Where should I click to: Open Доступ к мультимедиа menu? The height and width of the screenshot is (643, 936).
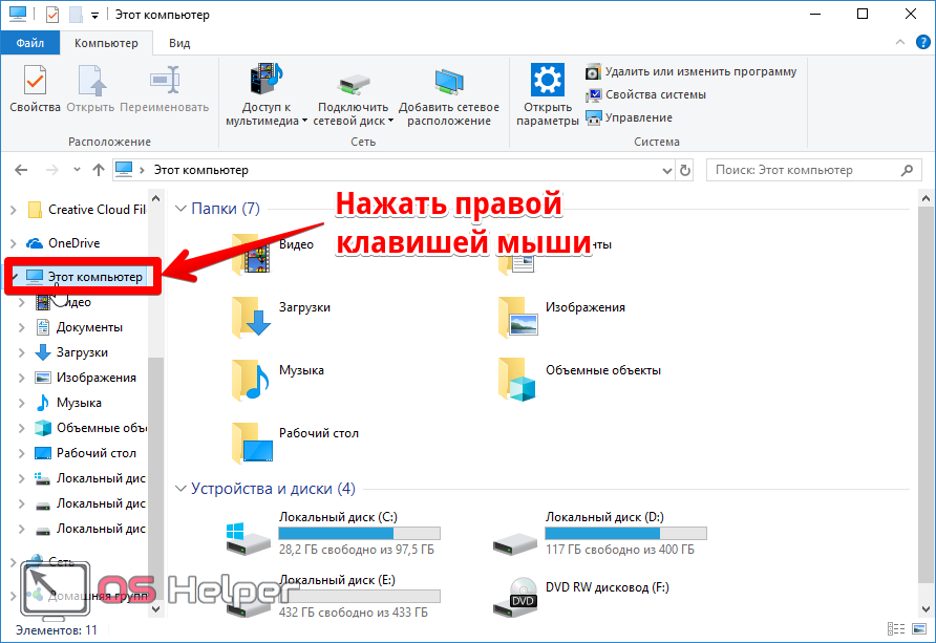pos(266,95)
